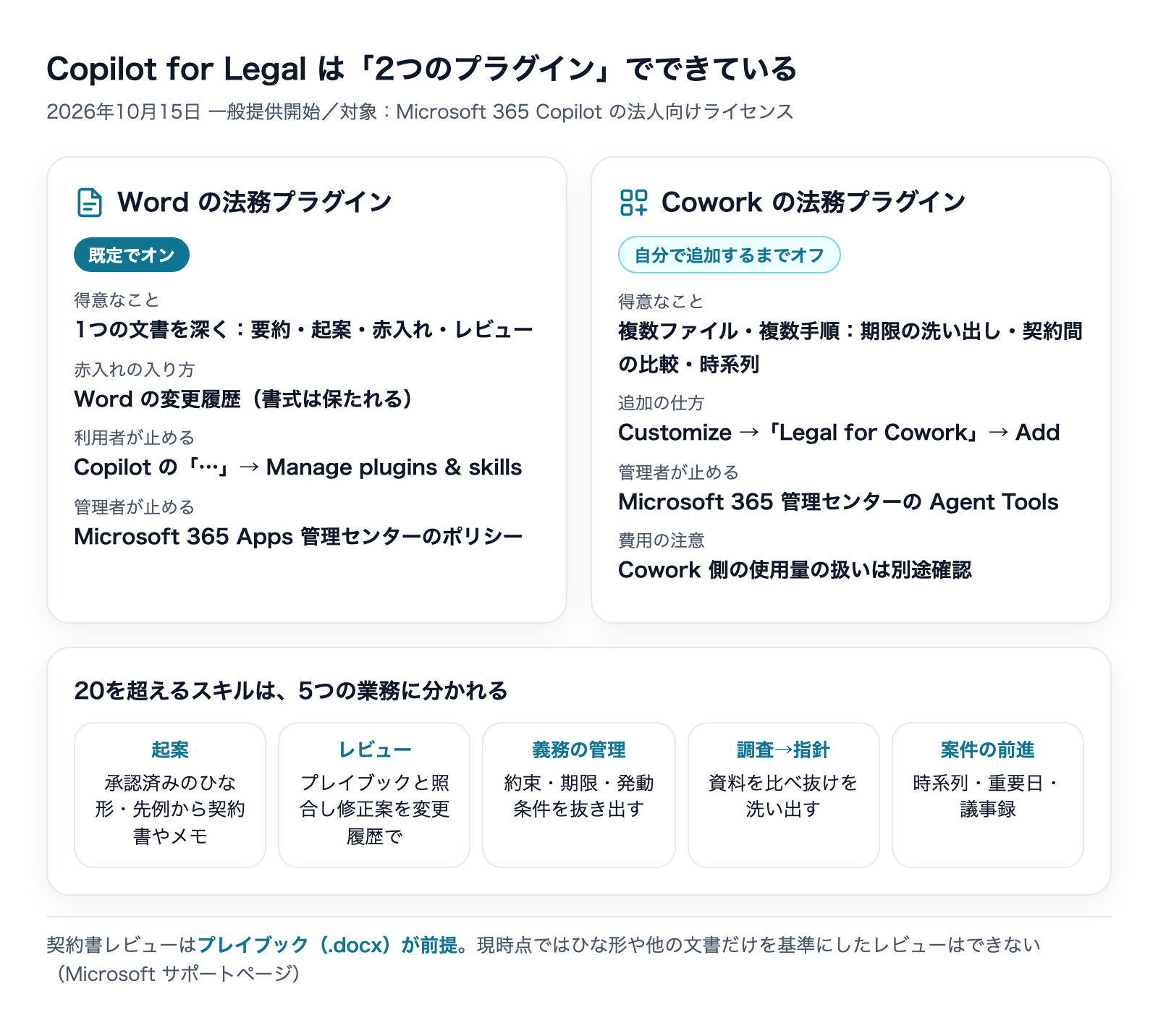Click the 自分で追加するまでオフ badge
Image resolution: width=1158 pixels, height=1036 pixels.
point(729,255)
